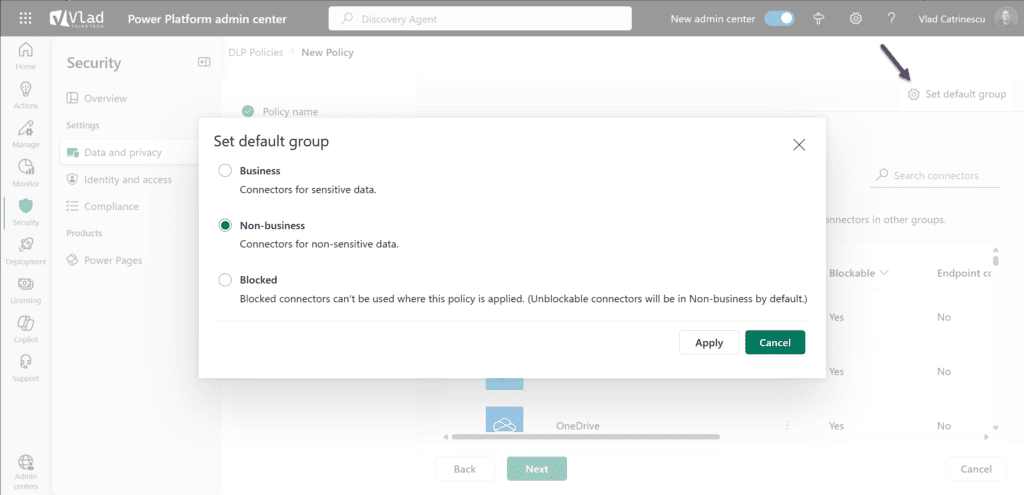This screenshot has height=495, width=1024.
Task: Open the help question mark icon
Action: click(891, 19)
